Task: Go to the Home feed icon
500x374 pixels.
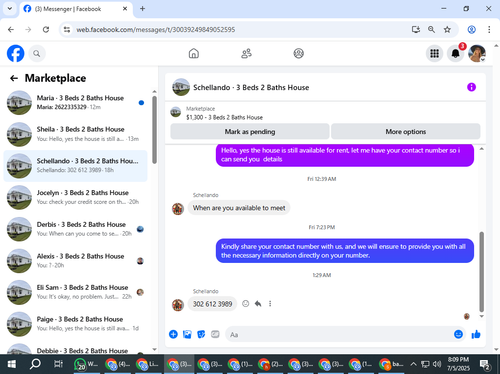Action: point(194,53)
